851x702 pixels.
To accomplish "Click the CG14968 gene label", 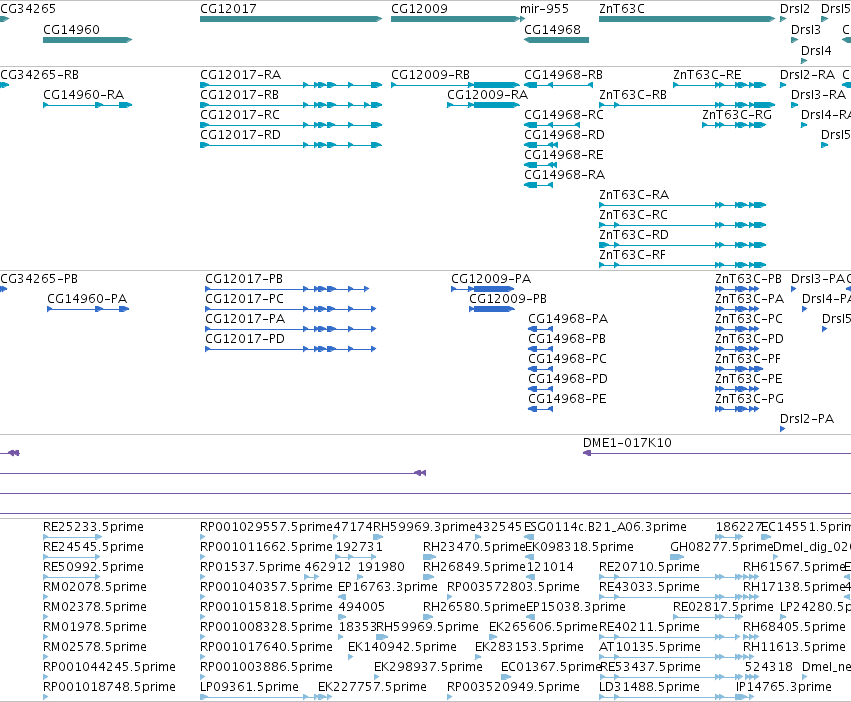I will coord(552,30).
